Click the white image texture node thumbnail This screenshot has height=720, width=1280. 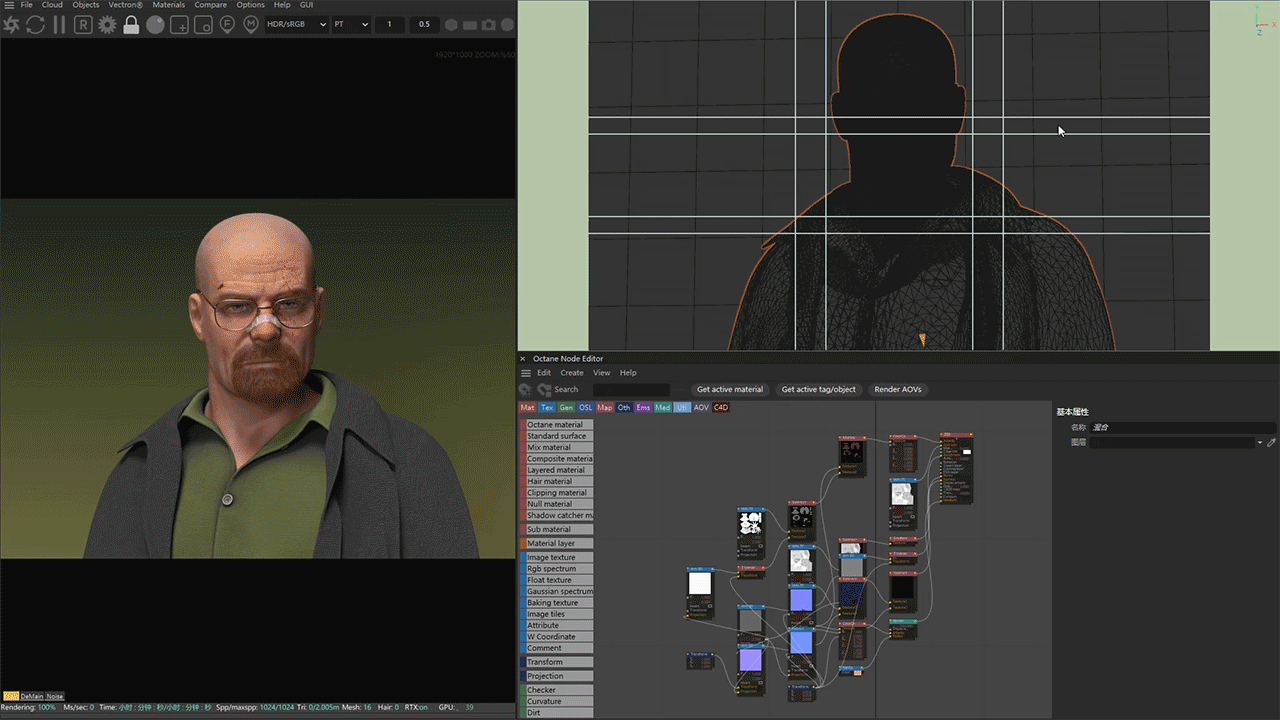point(700,583)
